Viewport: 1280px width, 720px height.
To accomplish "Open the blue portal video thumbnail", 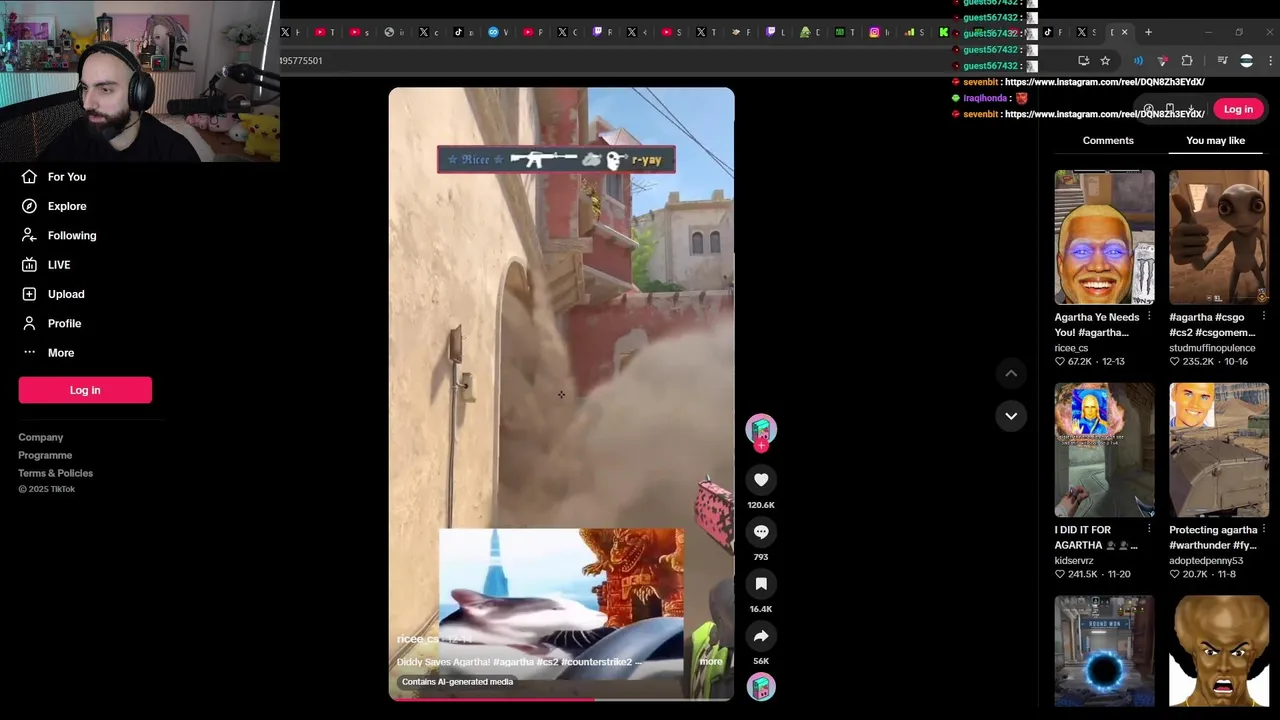I will (x=1104, y=652).
